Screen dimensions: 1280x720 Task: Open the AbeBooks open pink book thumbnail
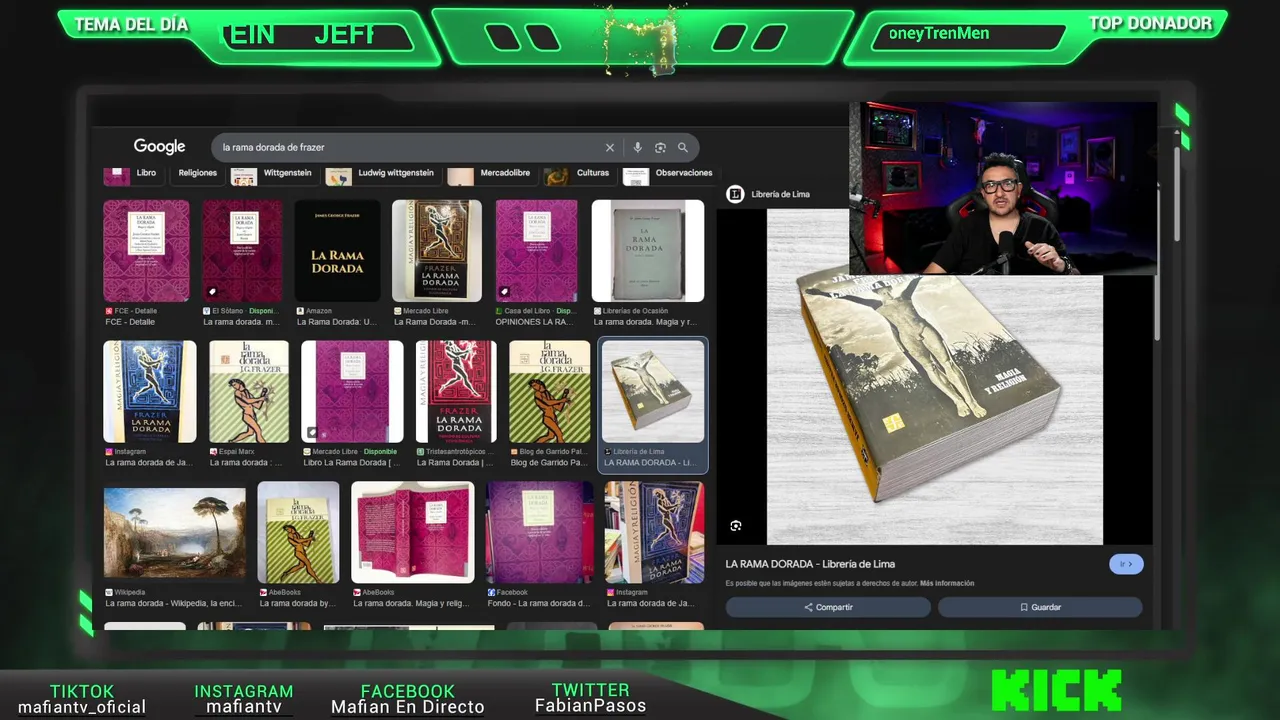pos(413,533)
